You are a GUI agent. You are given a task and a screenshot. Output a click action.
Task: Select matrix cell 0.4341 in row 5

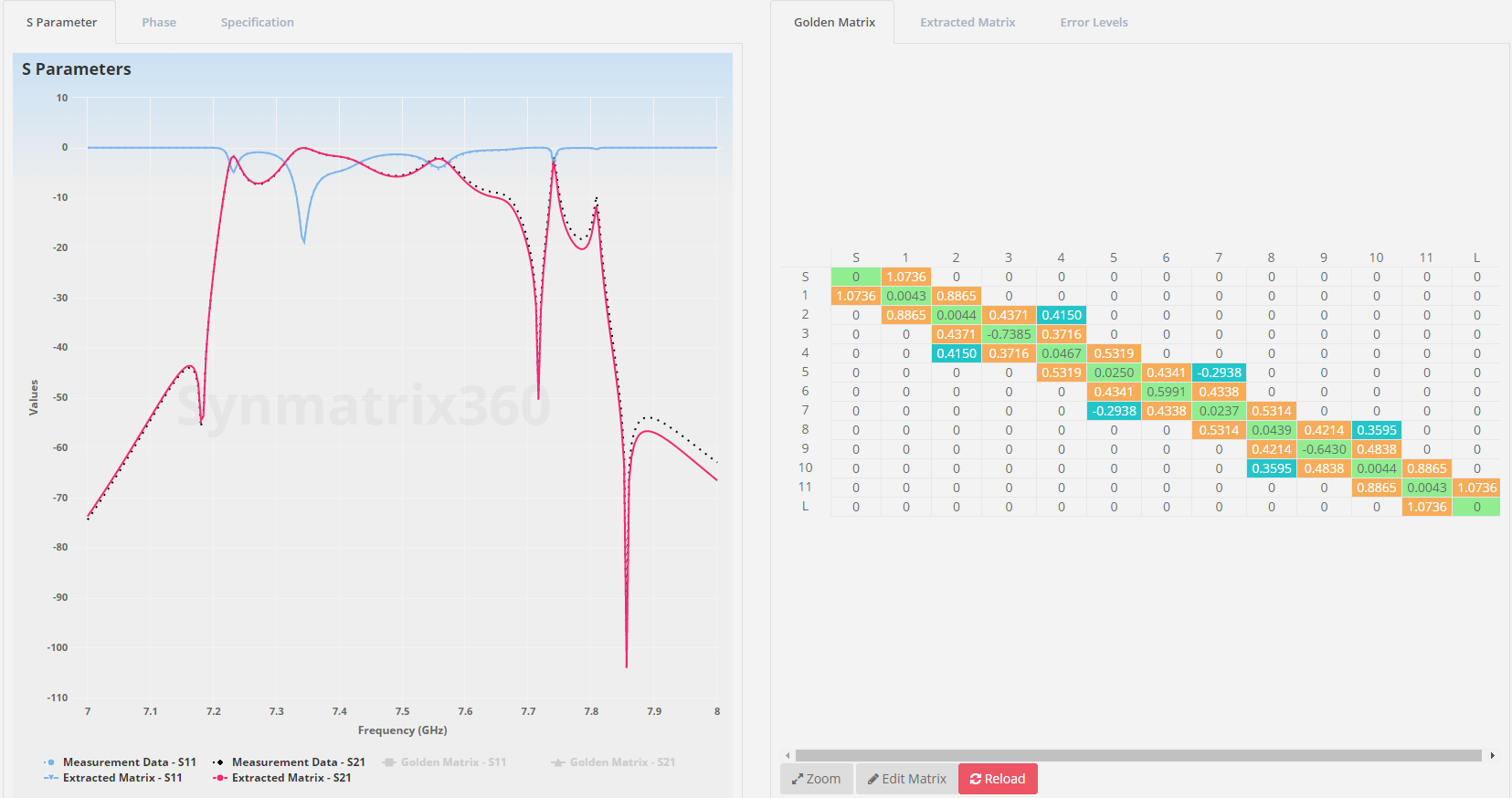[x=1167, y=373]
